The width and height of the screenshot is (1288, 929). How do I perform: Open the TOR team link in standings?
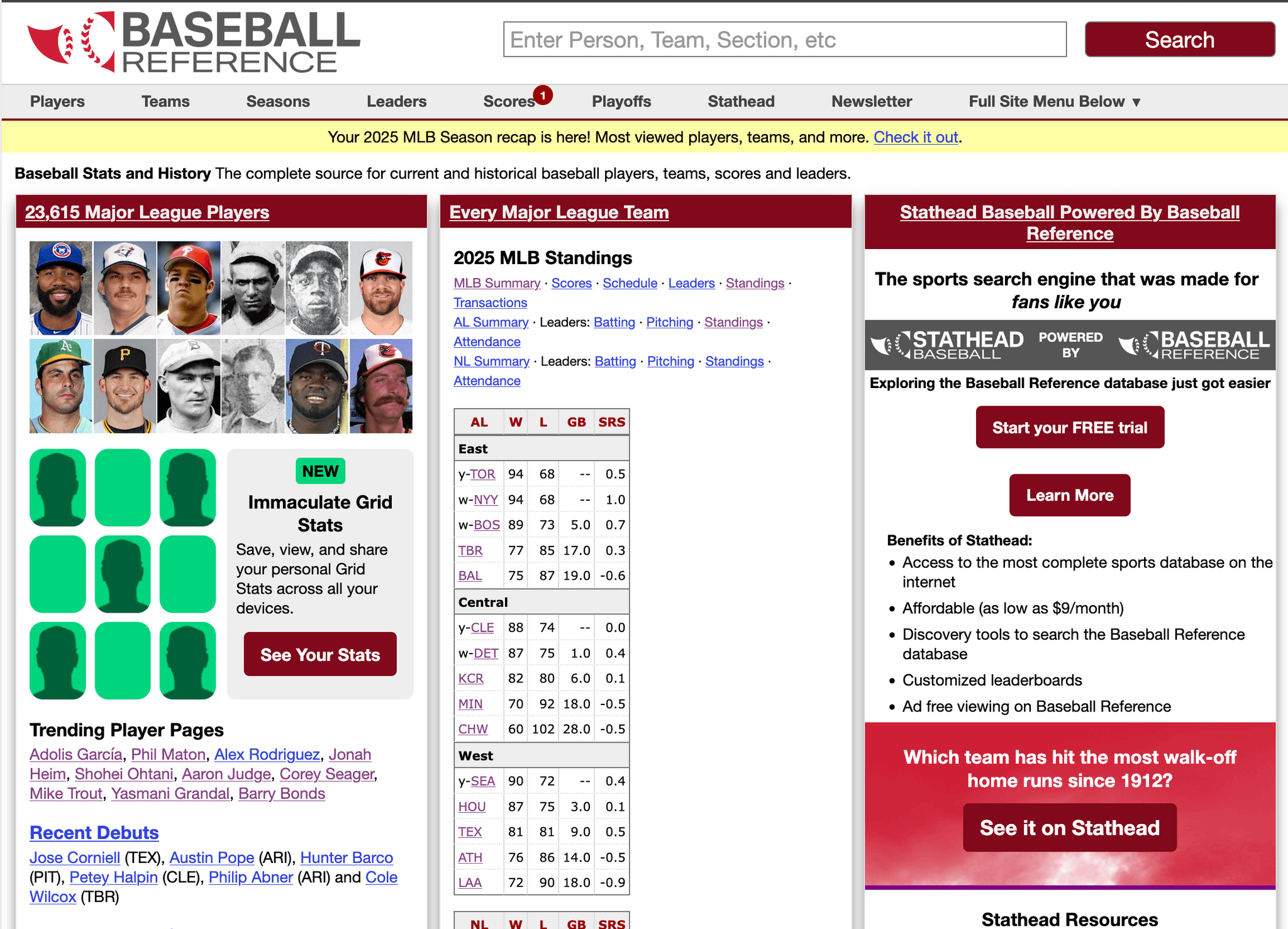coord(482,474)
